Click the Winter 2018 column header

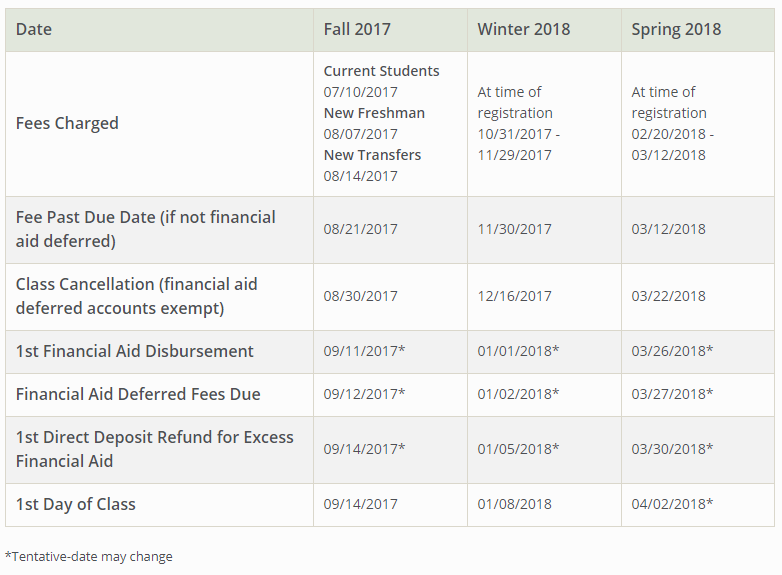tap(523, 29)
